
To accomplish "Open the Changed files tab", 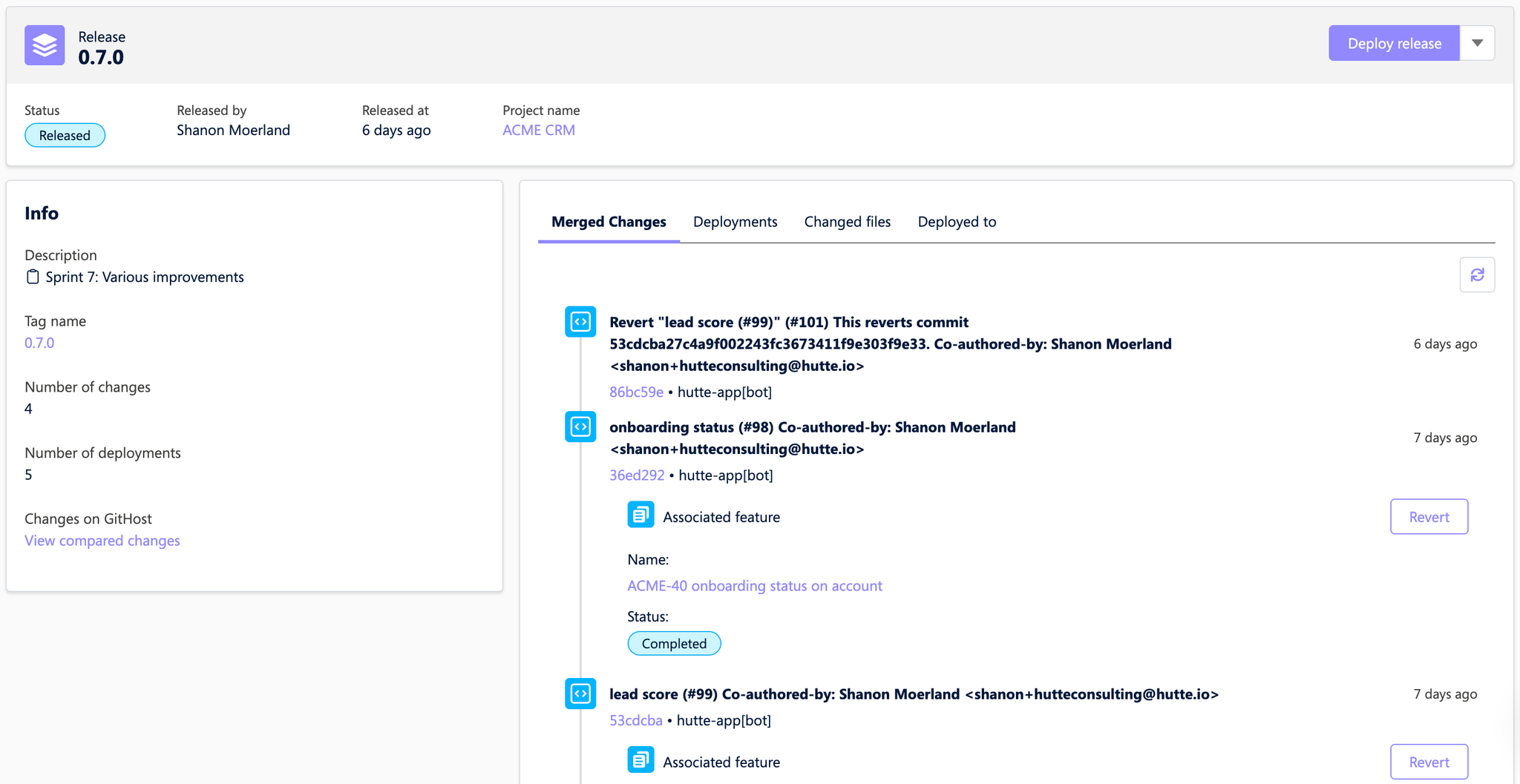I will tap(847, 222).
